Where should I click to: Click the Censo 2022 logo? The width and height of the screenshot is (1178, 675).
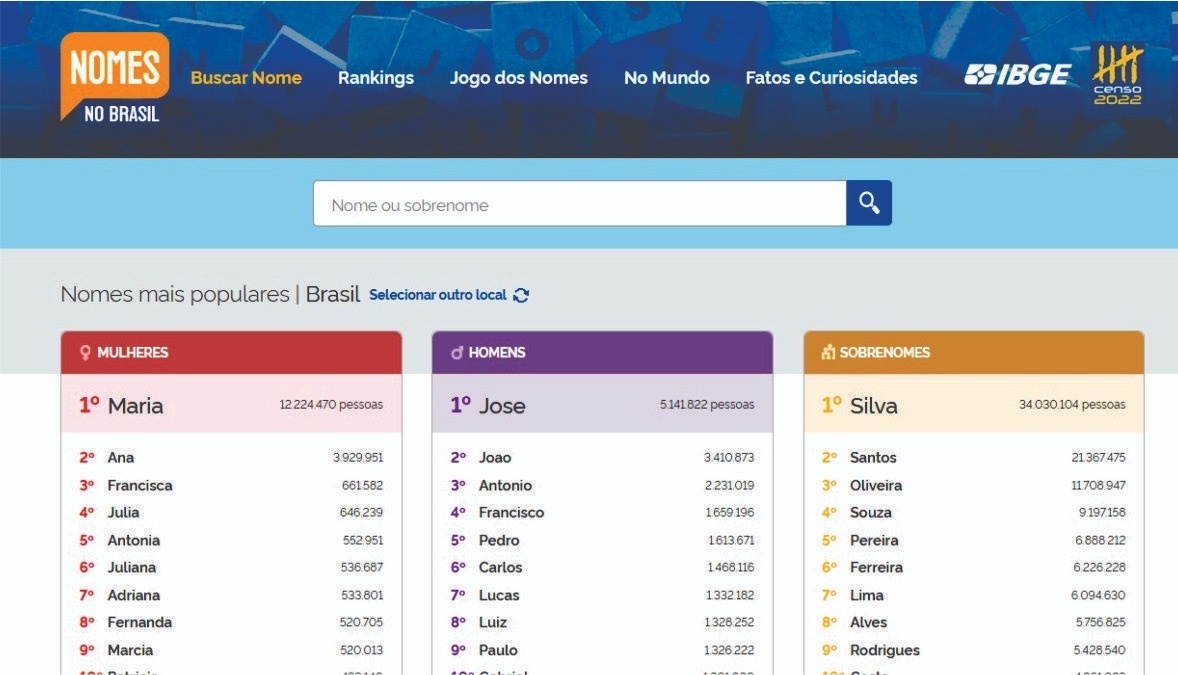point(1117,75)
